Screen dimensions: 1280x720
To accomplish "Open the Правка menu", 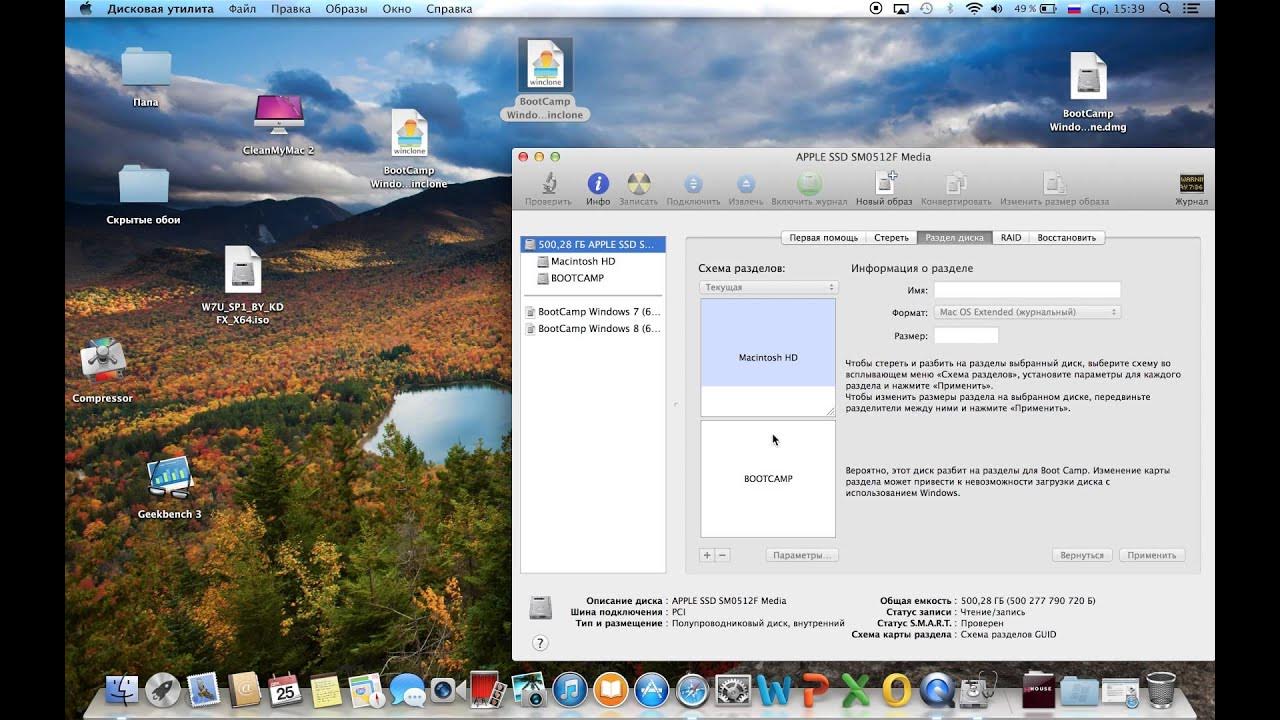I will (x=290, y=8).
